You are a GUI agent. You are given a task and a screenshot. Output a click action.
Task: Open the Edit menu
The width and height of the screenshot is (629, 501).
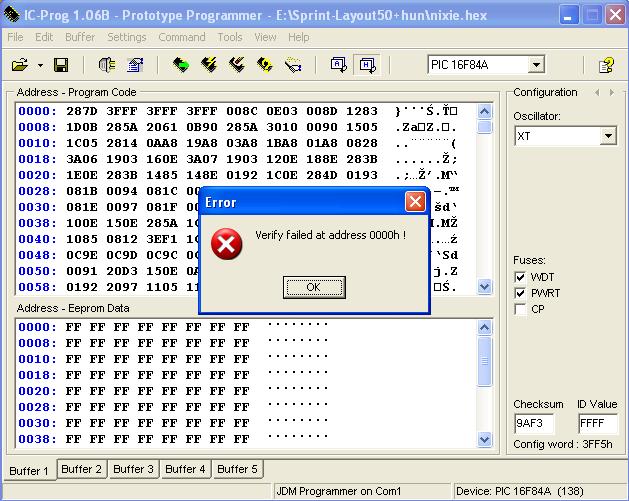point(44,37)
